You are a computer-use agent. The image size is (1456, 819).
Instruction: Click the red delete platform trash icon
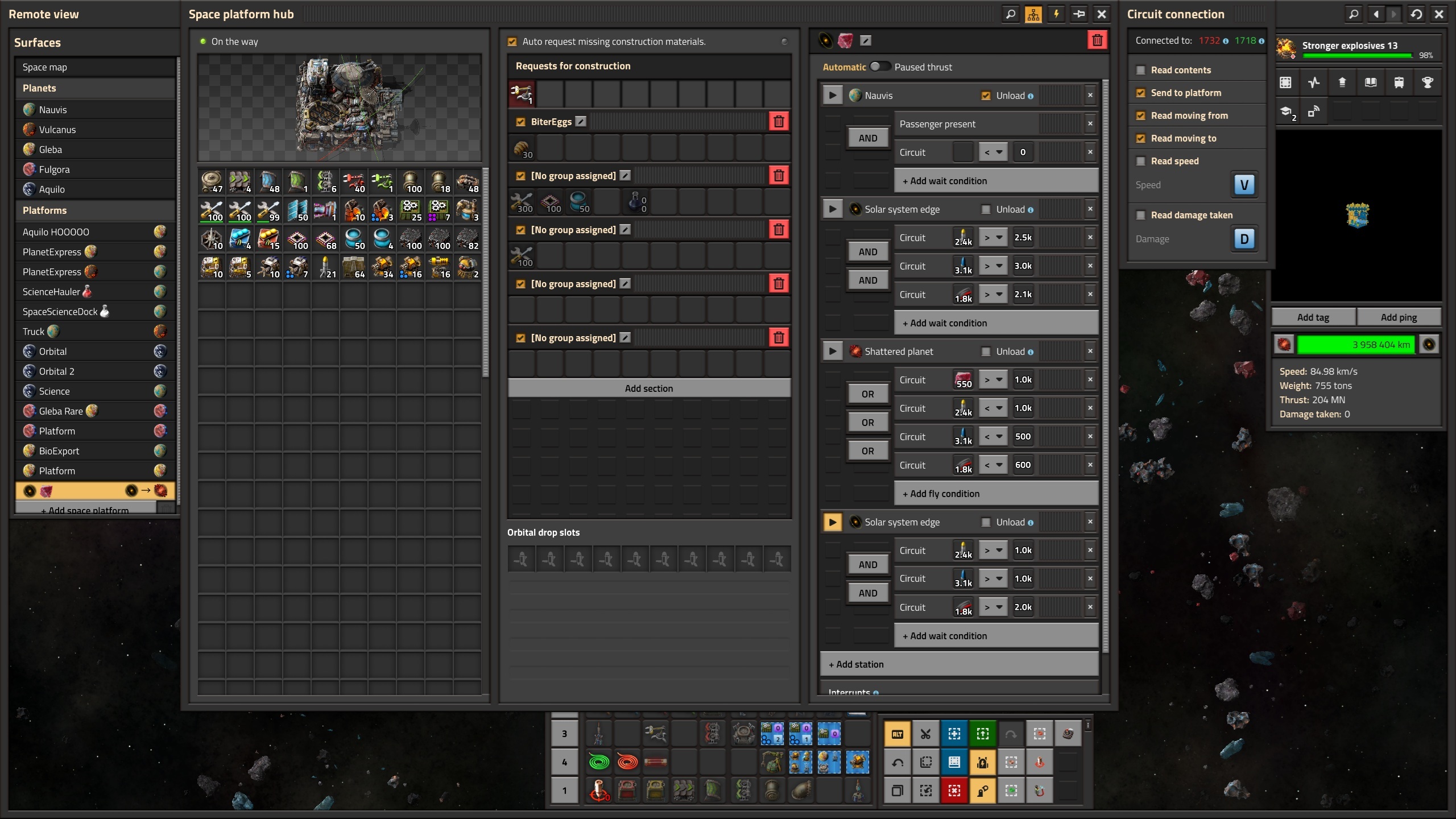1097,40
